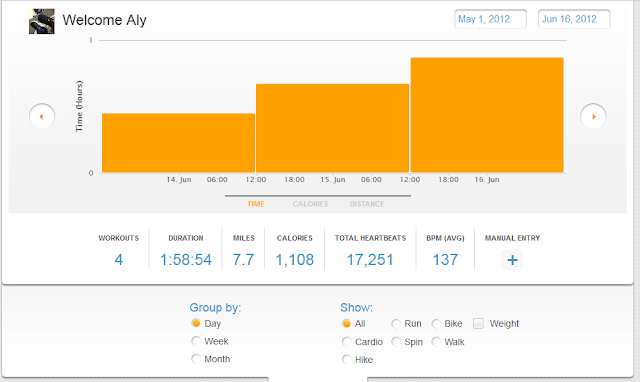Show only Walk workouts
This screenshot has width=640, height=382.
click(436, 342)
